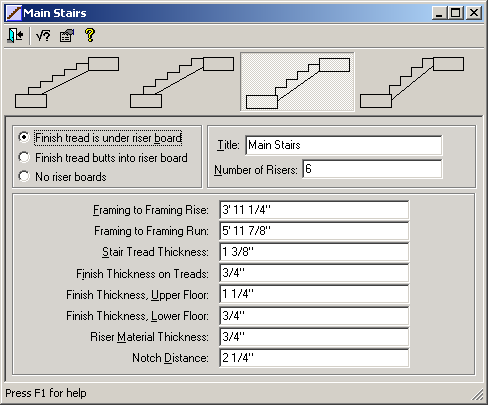The image size is (488, 405).
Task: Click the yellow question mark help icon
Action: pyautogui.click(x=90, y=35)
